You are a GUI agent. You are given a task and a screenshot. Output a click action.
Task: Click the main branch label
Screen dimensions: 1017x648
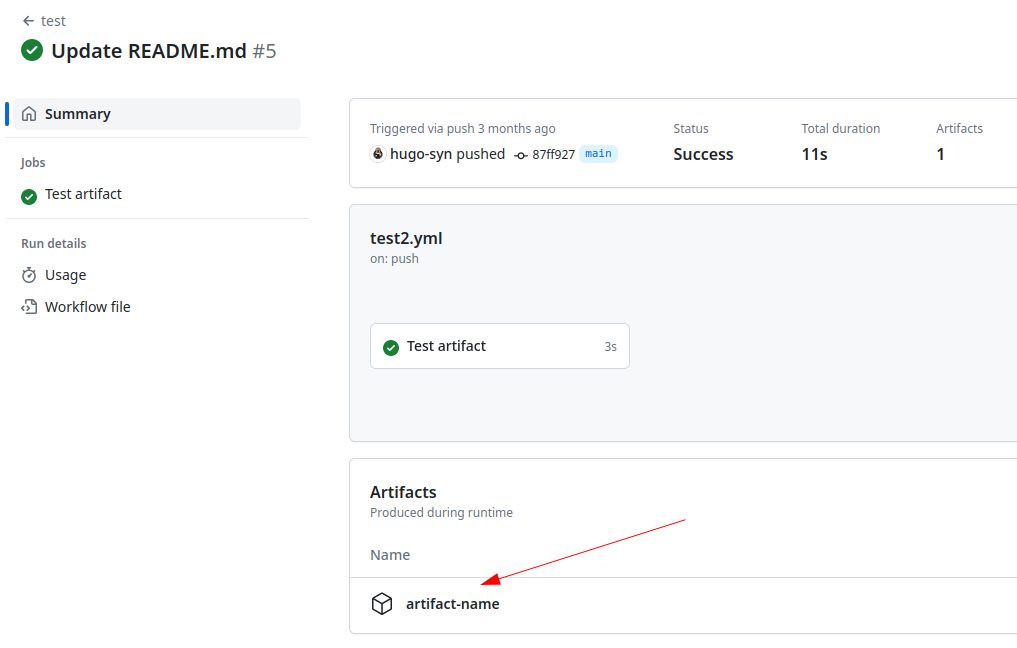pyautogui.click(x=598, y=154)
